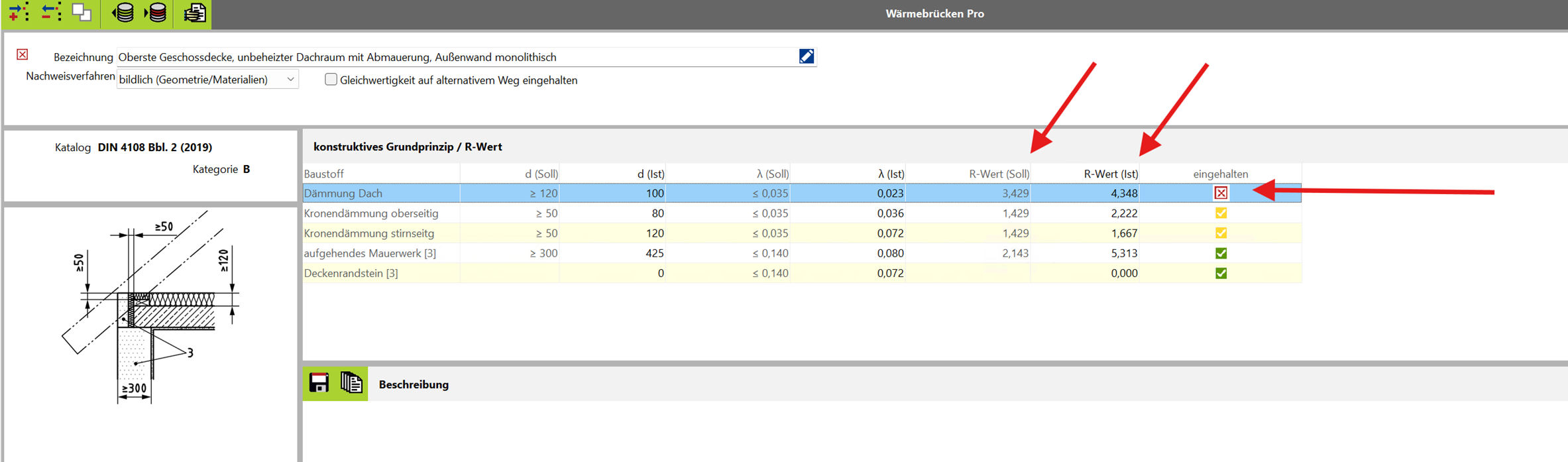This screenshot has height=462, width=1568.
Task: Click the green database import icon
Action: (123, 13)
